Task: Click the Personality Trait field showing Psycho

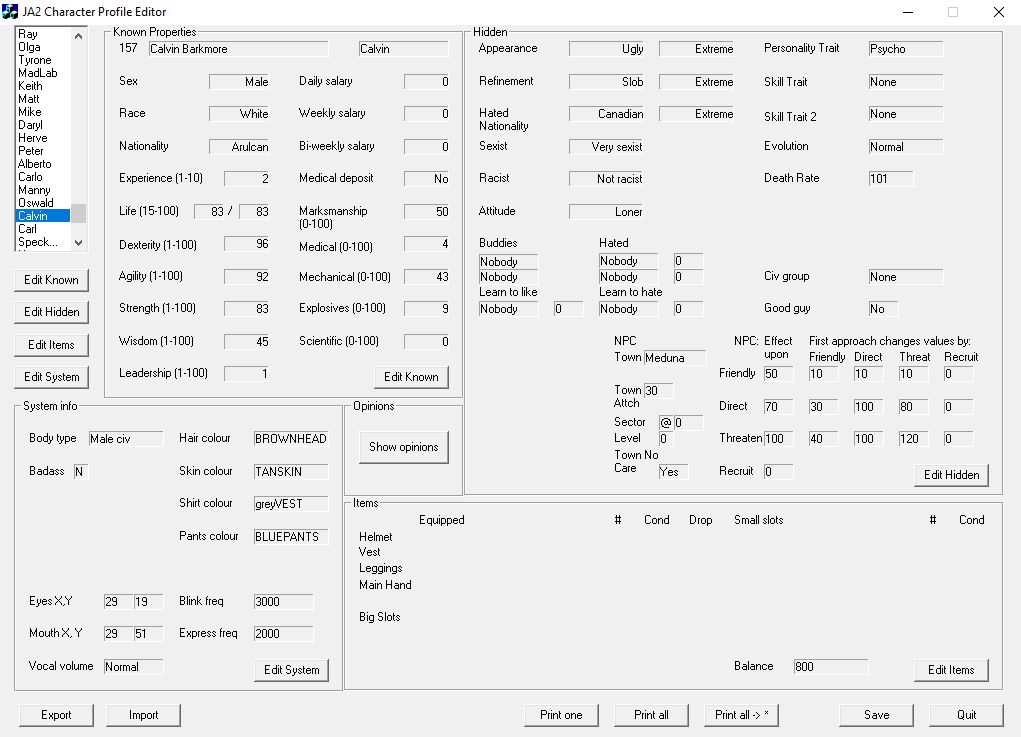Action: tap(906, 49)
